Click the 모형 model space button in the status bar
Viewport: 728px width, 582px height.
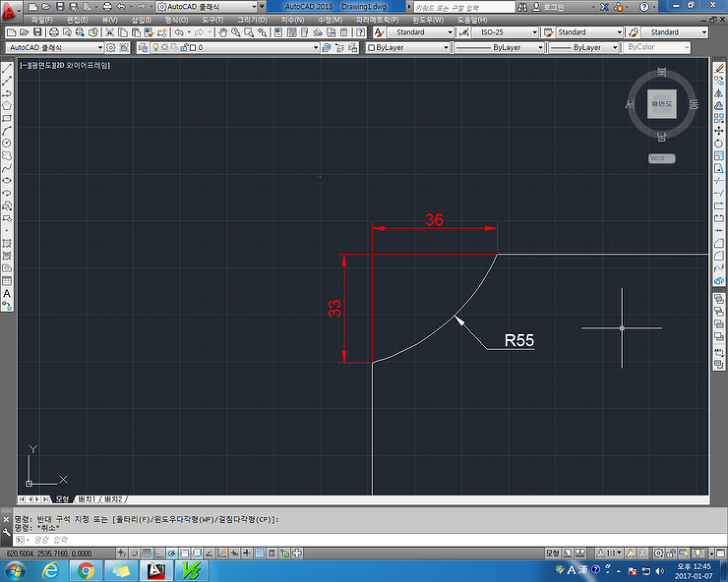coord(552,553)
